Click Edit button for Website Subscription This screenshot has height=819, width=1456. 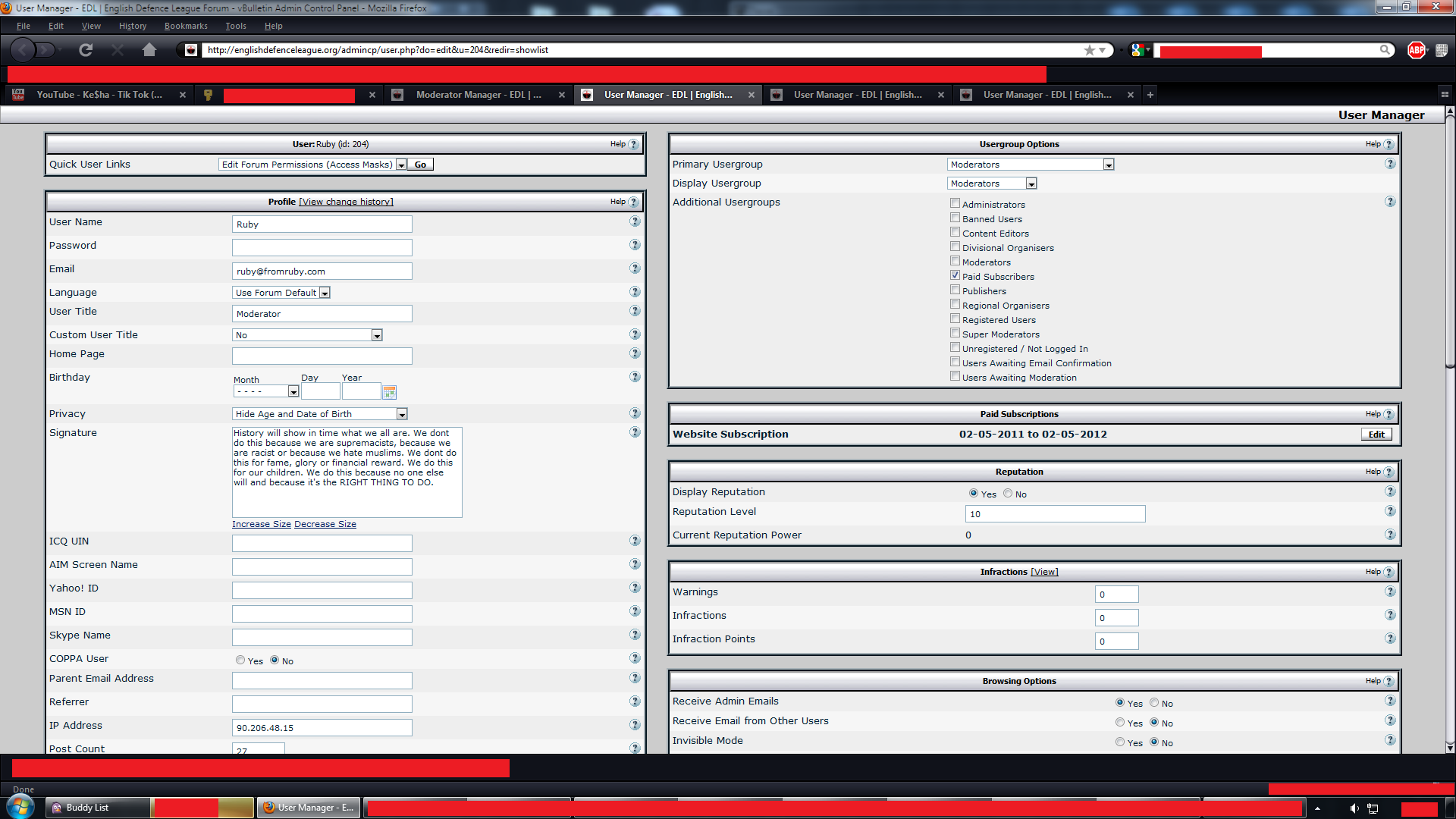[x=1376, y=435]
